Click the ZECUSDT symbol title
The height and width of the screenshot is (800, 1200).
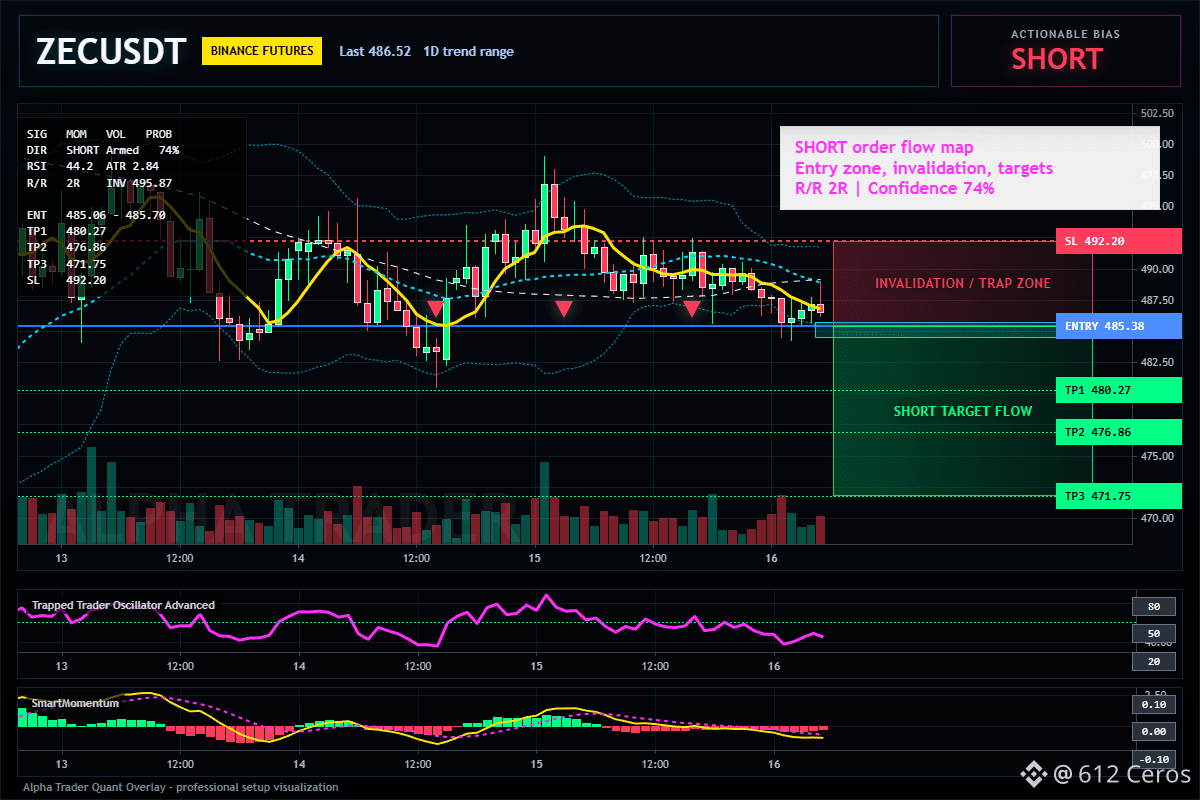[x=110, y=51]
